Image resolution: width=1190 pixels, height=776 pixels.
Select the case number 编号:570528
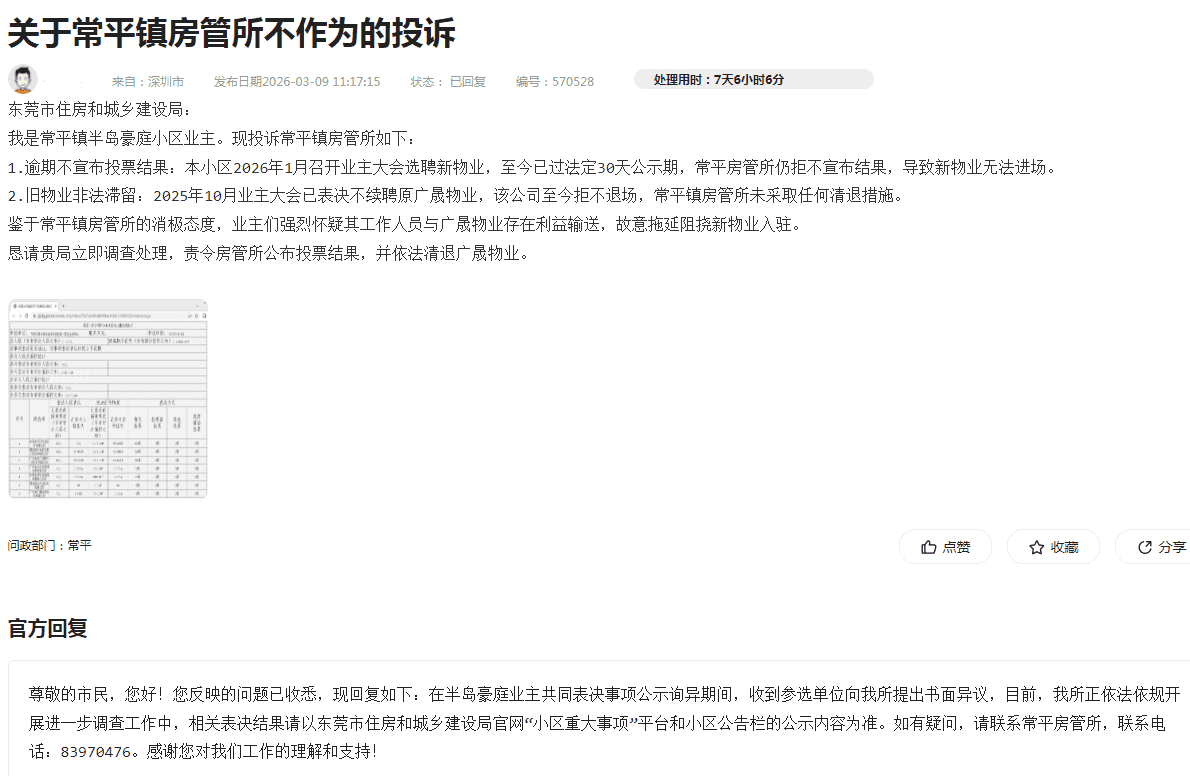click(x=555, y=82)
